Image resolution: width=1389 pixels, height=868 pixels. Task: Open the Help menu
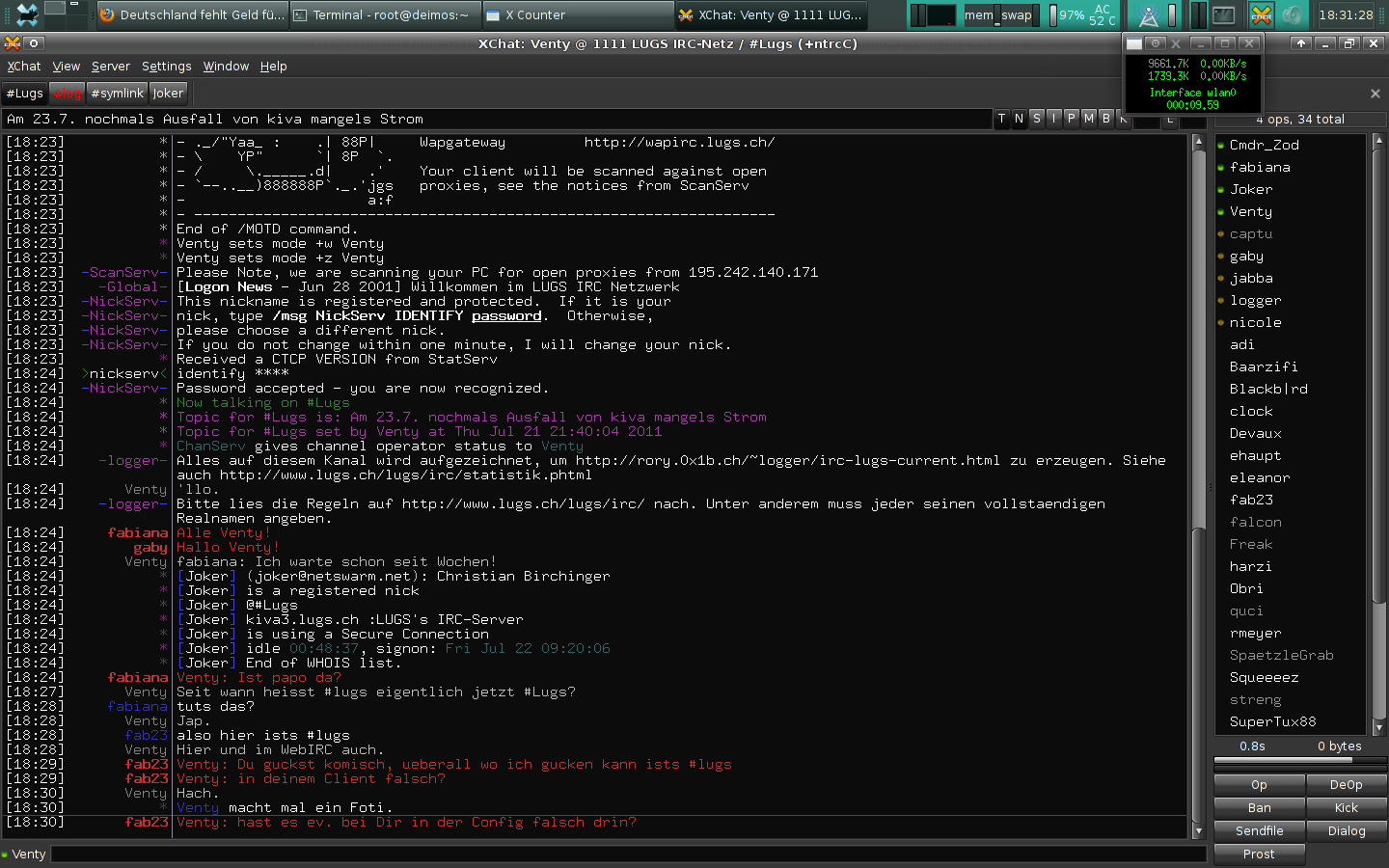pos(274,66)
